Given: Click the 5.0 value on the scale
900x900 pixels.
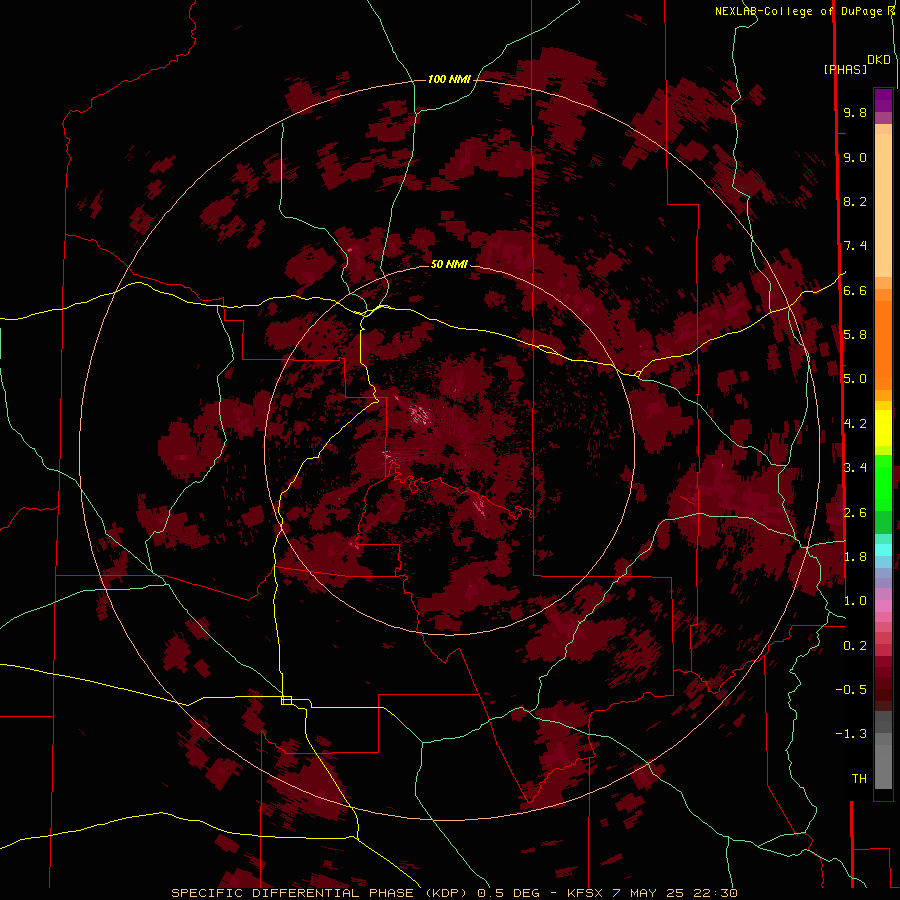Looking at the screenshot, I should [855, 379].
